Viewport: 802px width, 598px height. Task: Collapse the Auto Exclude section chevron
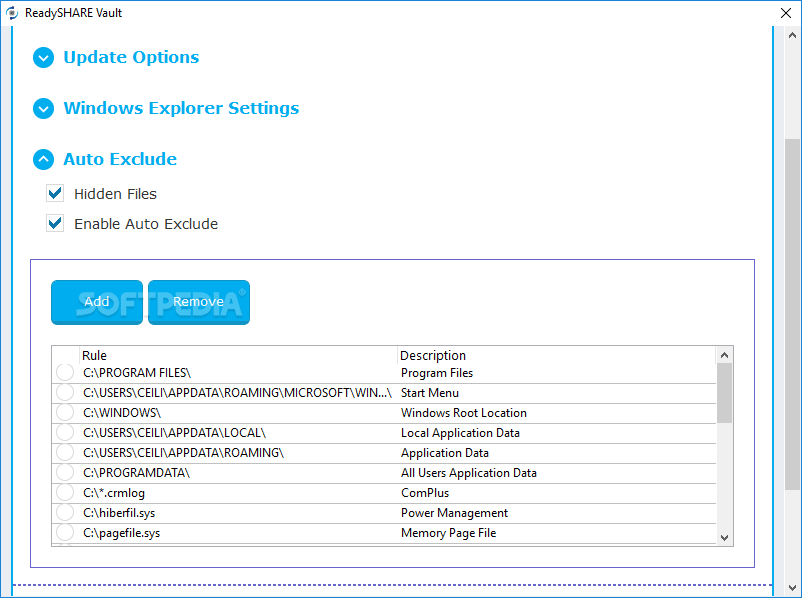click(x=43, y=160)
